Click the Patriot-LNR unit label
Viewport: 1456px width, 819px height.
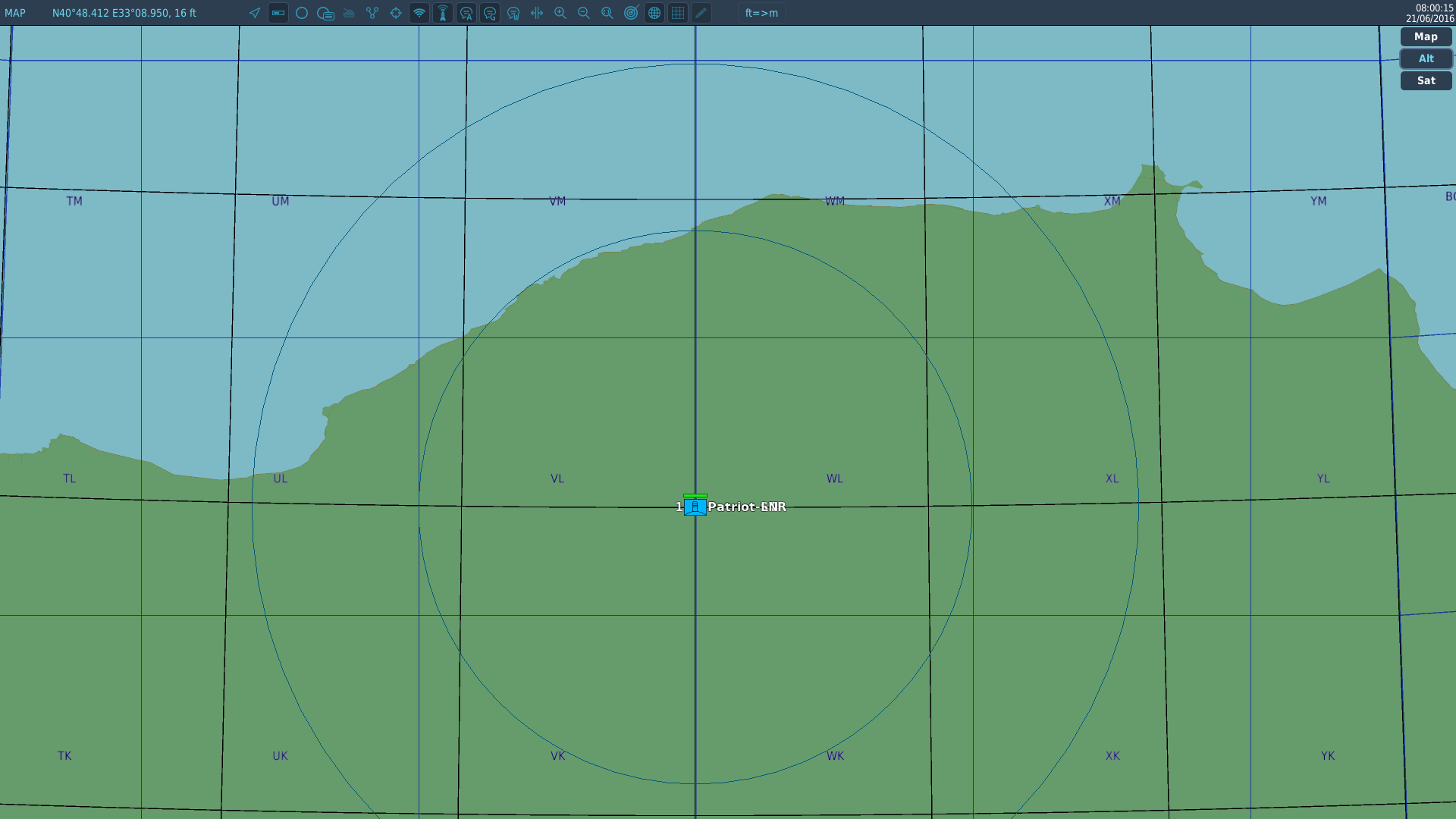(747, 507)
